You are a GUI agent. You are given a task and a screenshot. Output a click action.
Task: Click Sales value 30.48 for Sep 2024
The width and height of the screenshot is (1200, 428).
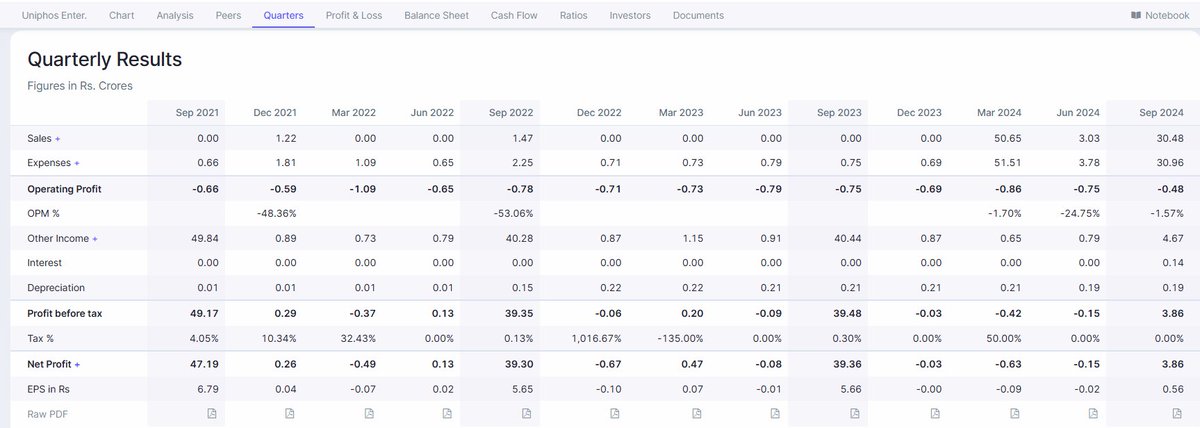click(1169, 138)
